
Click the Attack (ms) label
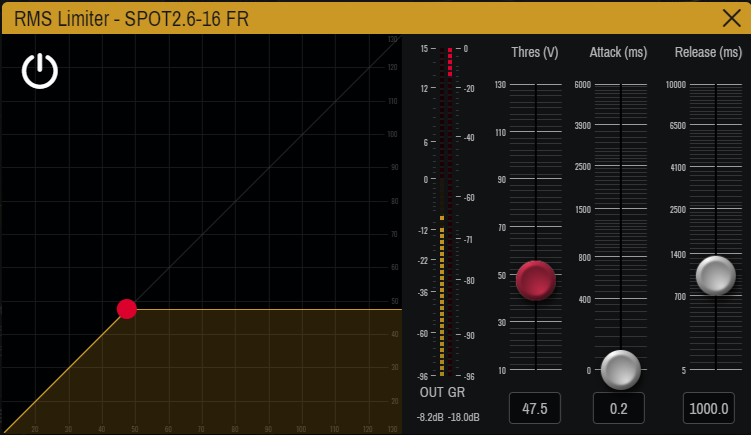(x=618, y=52)
